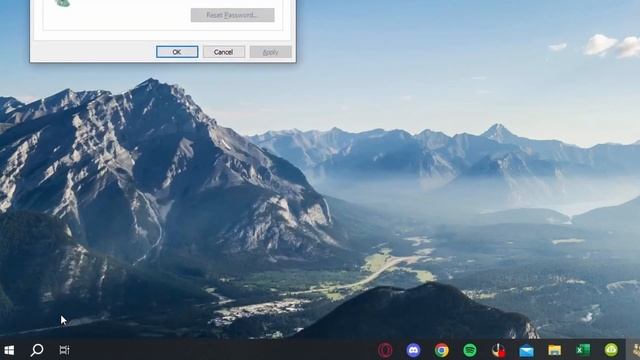The width and height of the screenshot is (640, 360).
Task: Open the taskbar search magnifier
Action: [37, 350]
